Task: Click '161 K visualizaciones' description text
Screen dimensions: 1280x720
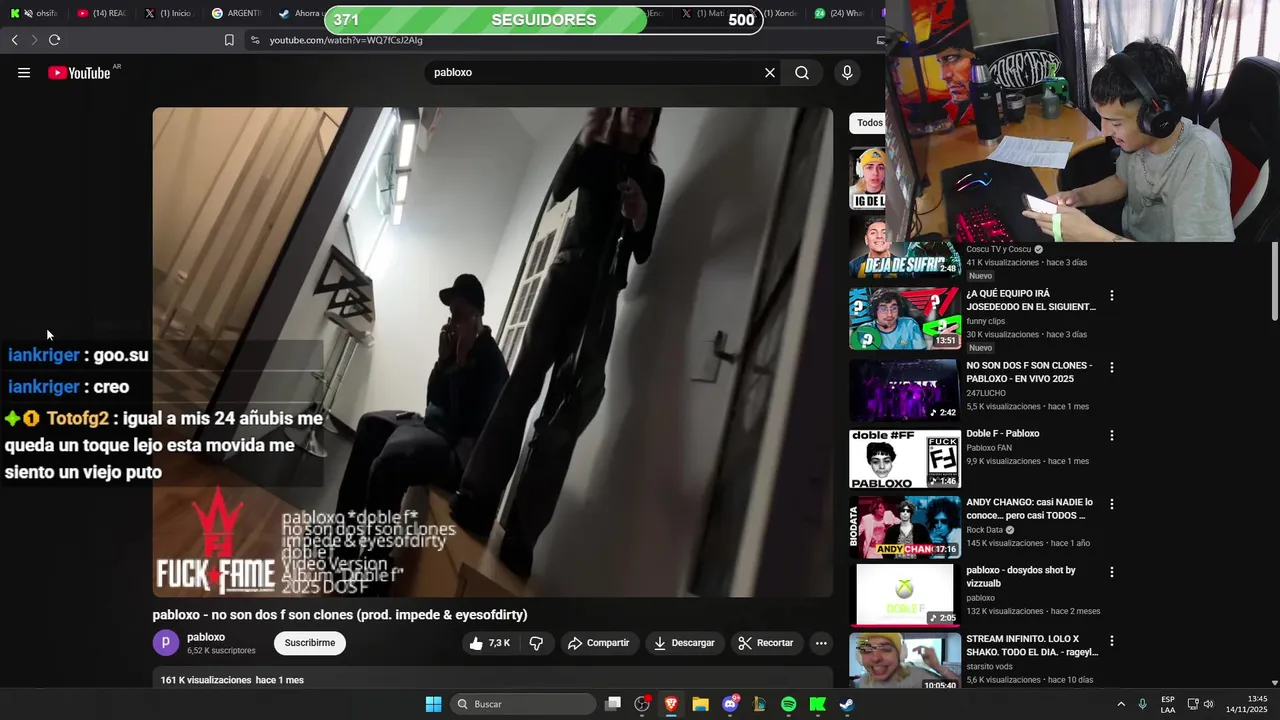Action: (x=205, y=680)
